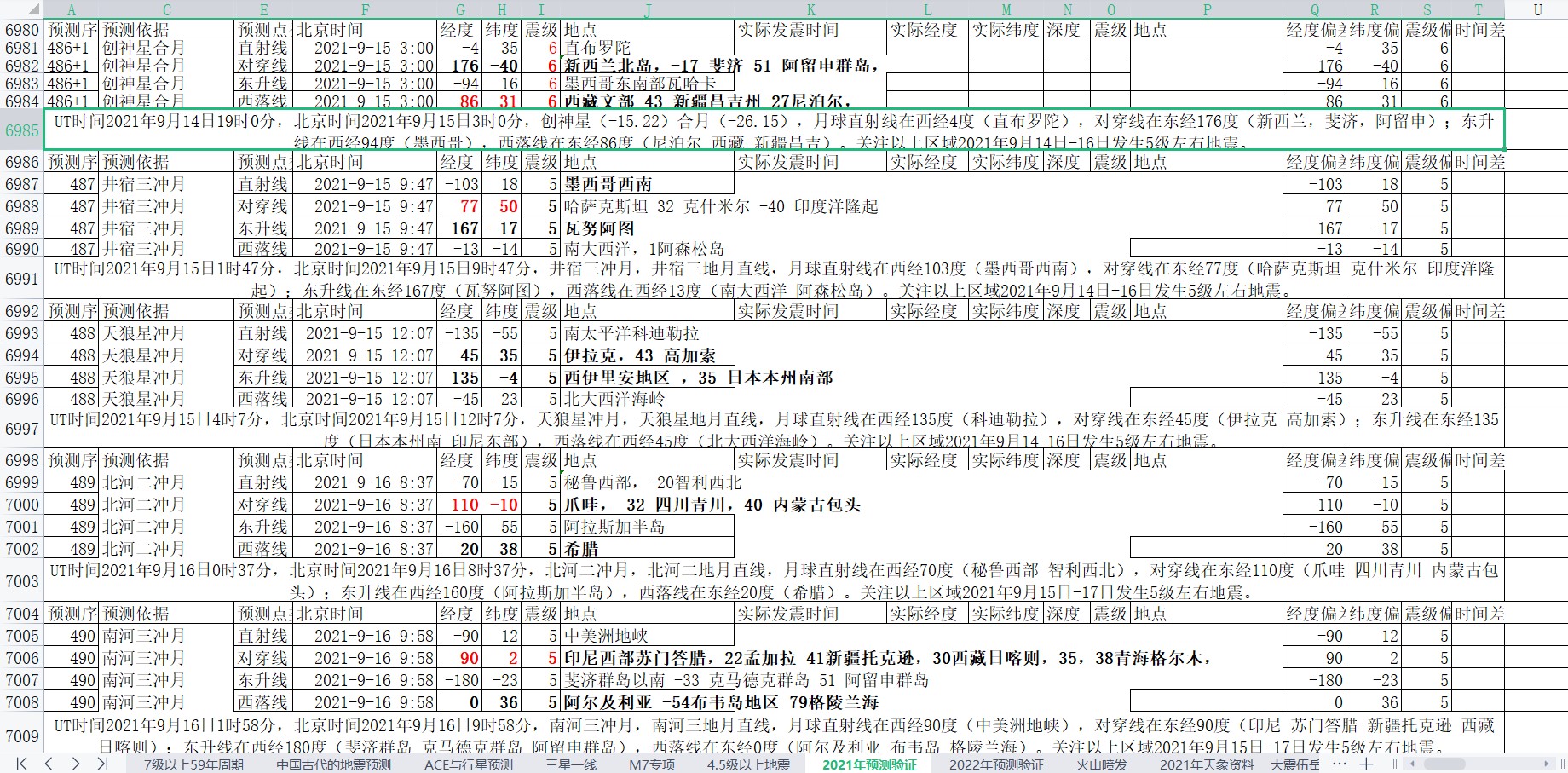Open the 三星一线 sheet tab
1568x773 pixels.
click(572, 764)
